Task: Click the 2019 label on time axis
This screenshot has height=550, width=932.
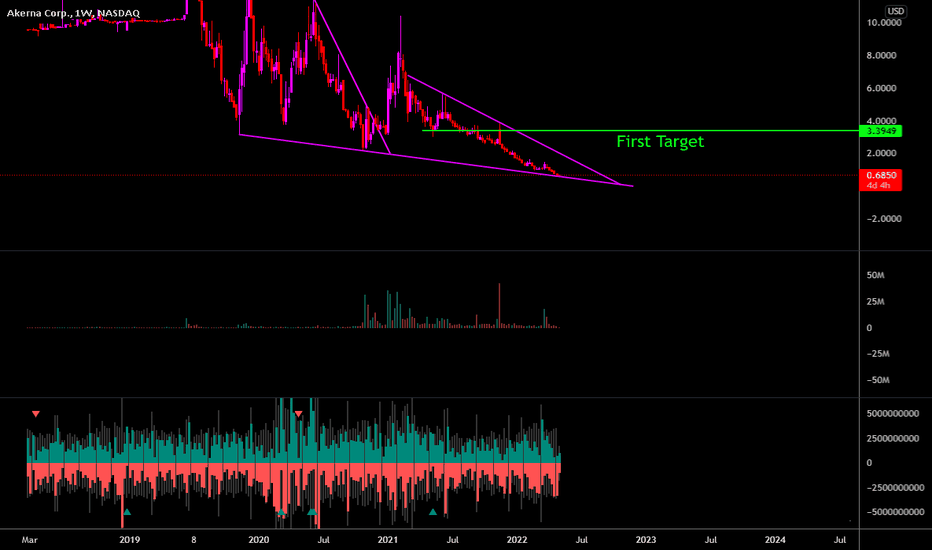Action: point(129,540)
